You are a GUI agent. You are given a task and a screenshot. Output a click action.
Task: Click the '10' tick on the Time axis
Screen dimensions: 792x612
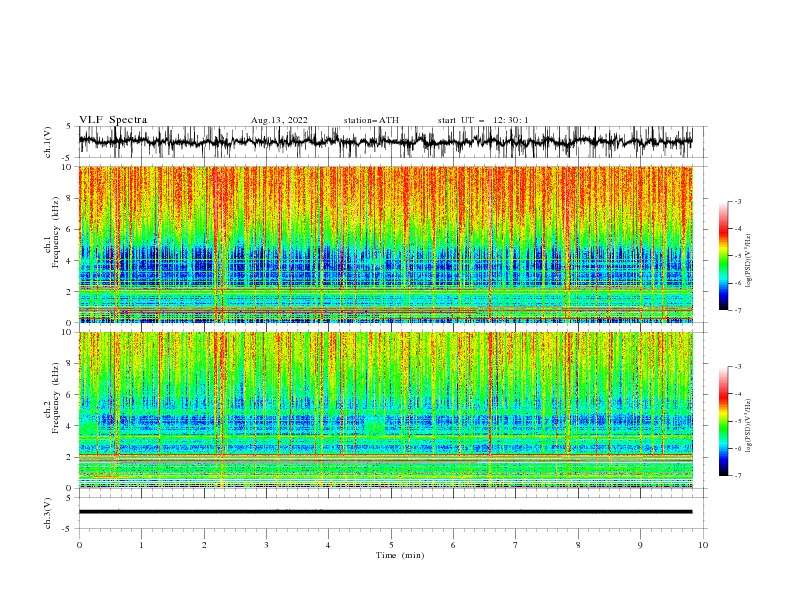[703, 545]
